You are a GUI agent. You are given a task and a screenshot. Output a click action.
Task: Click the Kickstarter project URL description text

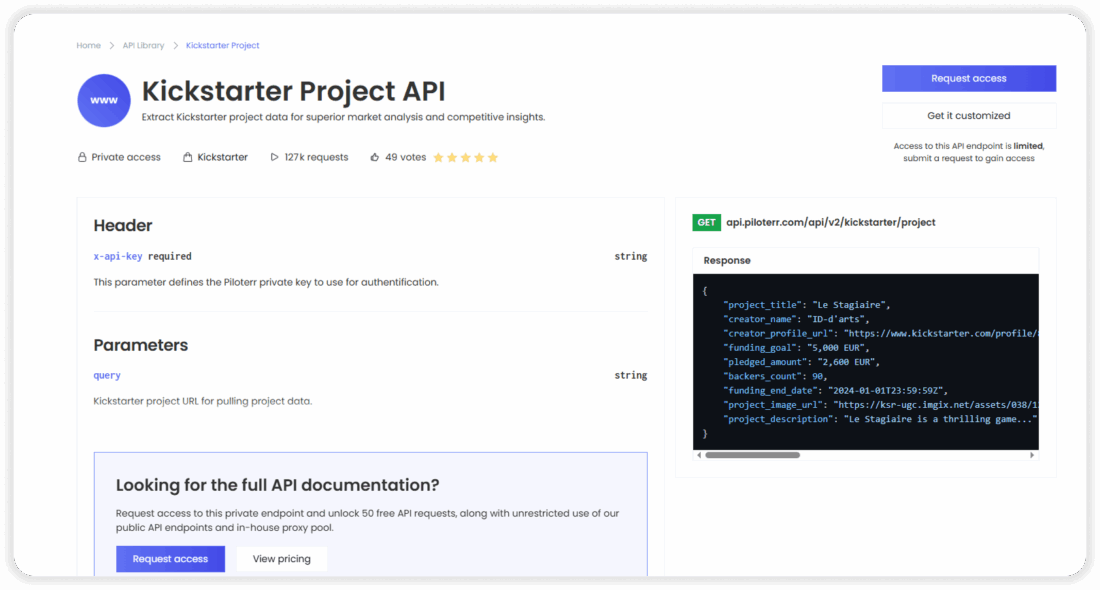point(203,401)
